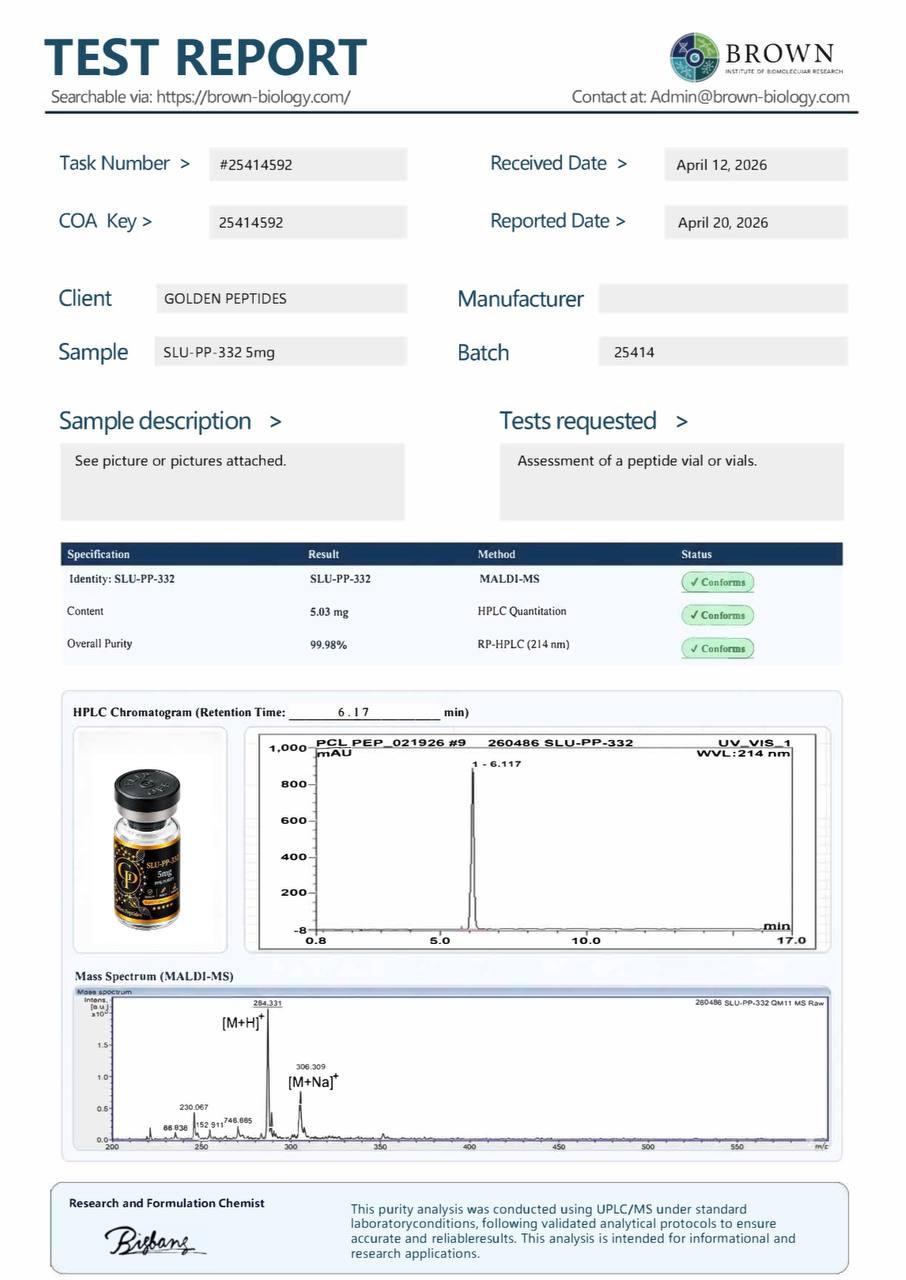Viewport: 906px width, 1280px height.
Task: Click the empty Manufacturer field
Action: (723, 298)
